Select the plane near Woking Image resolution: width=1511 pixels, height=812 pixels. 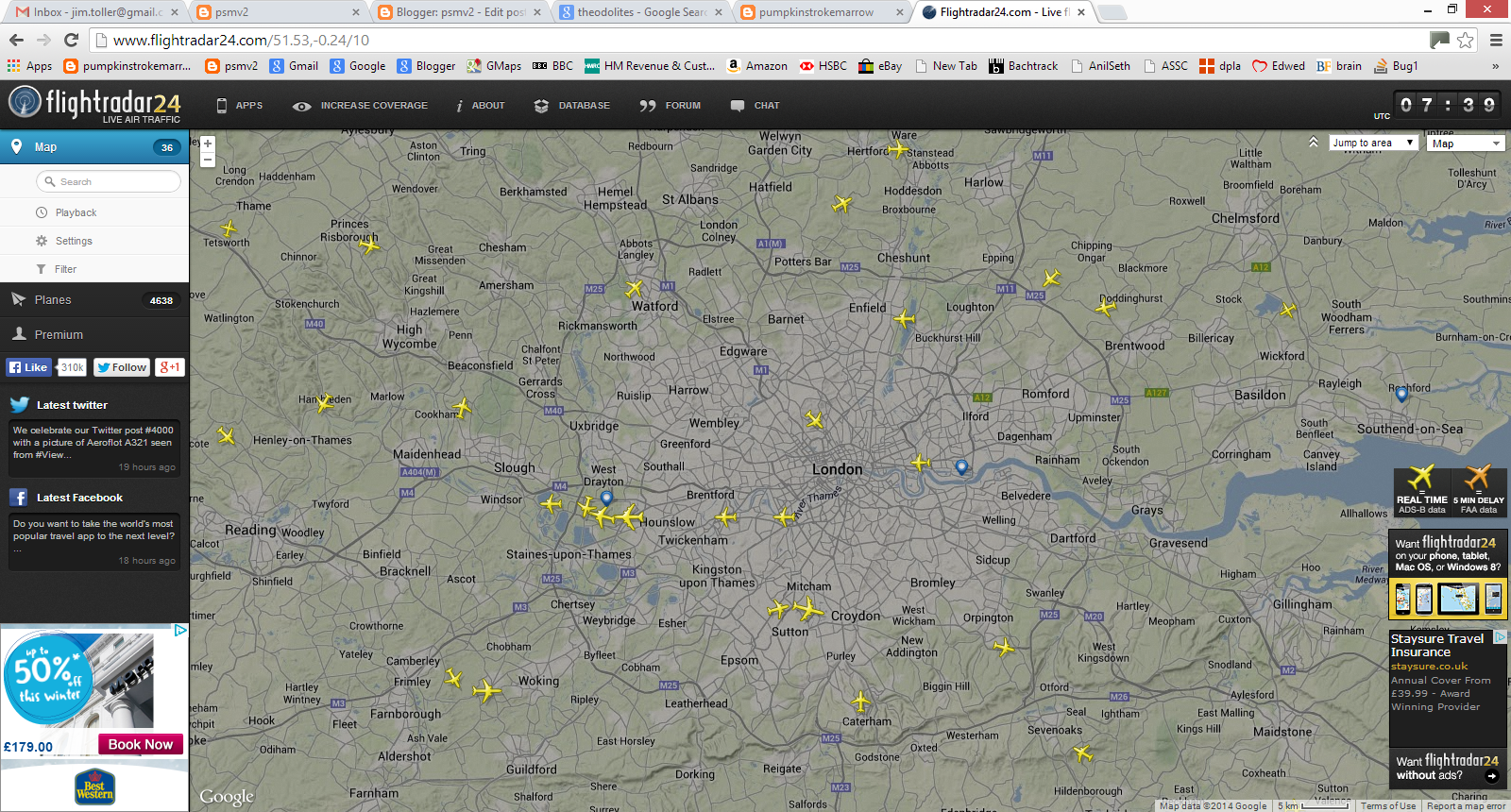485,691
